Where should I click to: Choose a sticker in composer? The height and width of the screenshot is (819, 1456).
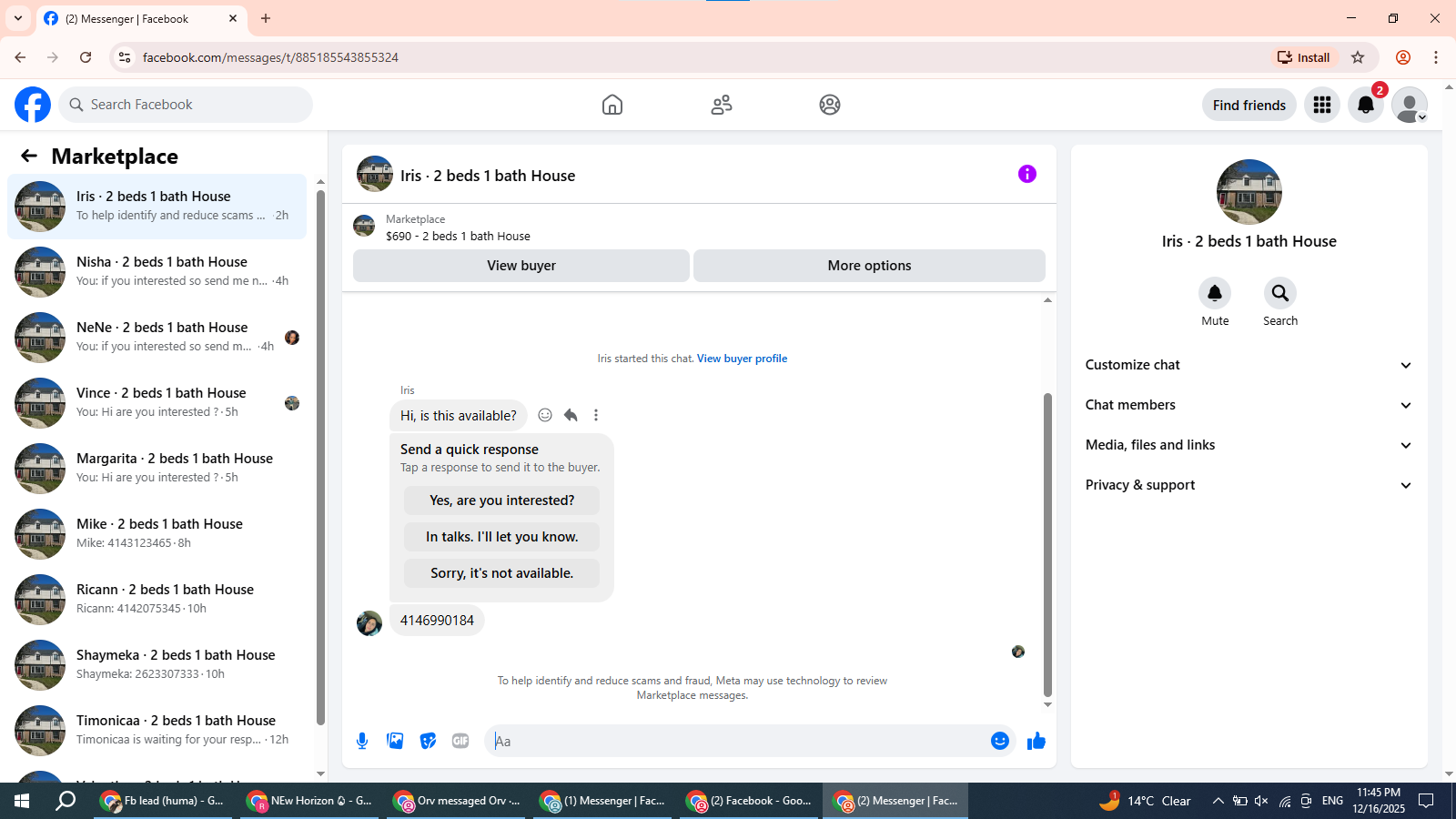pyautogui.click(x=428, y=741)
